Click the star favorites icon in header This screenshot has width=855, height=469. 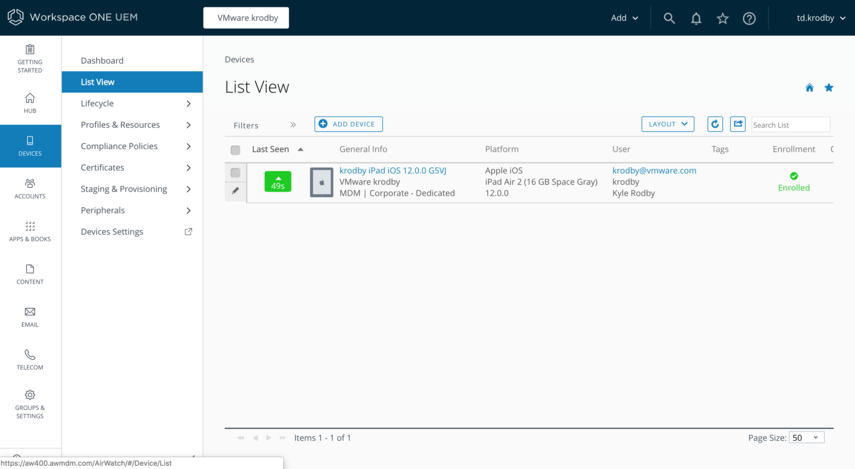click(722, 18)
